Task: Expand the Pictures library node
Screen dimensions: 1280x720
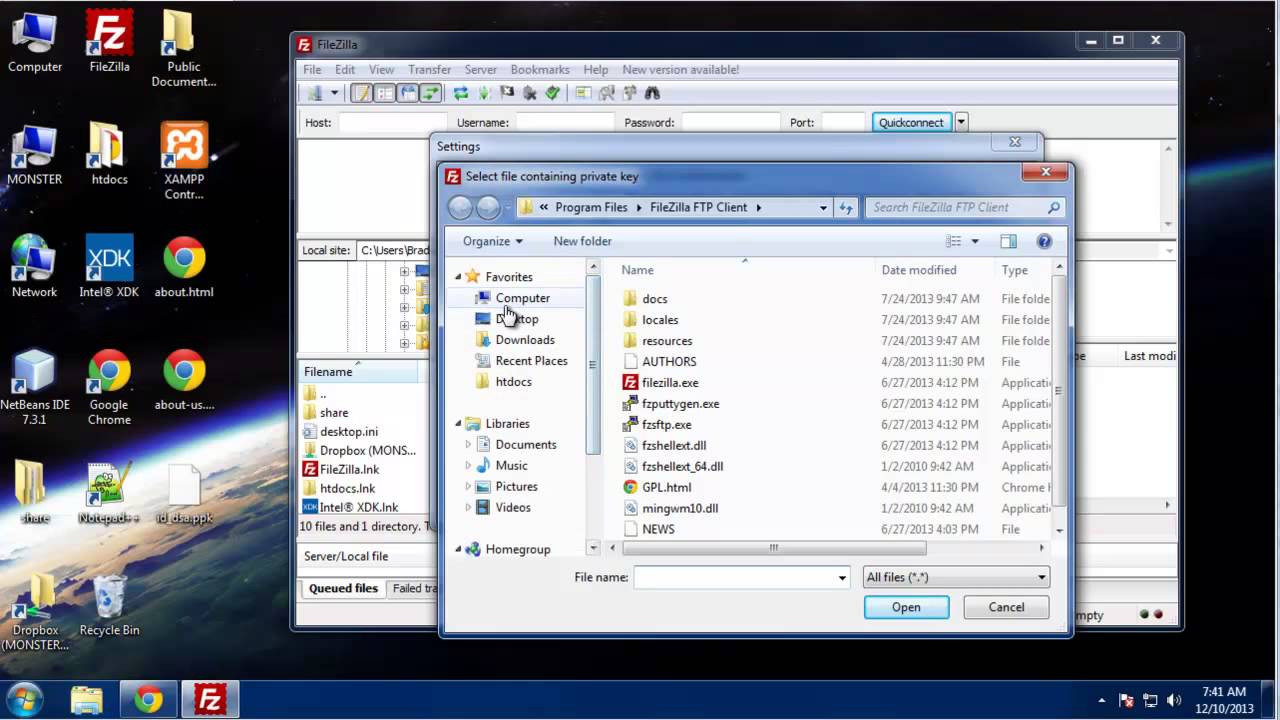Action: 468,487
